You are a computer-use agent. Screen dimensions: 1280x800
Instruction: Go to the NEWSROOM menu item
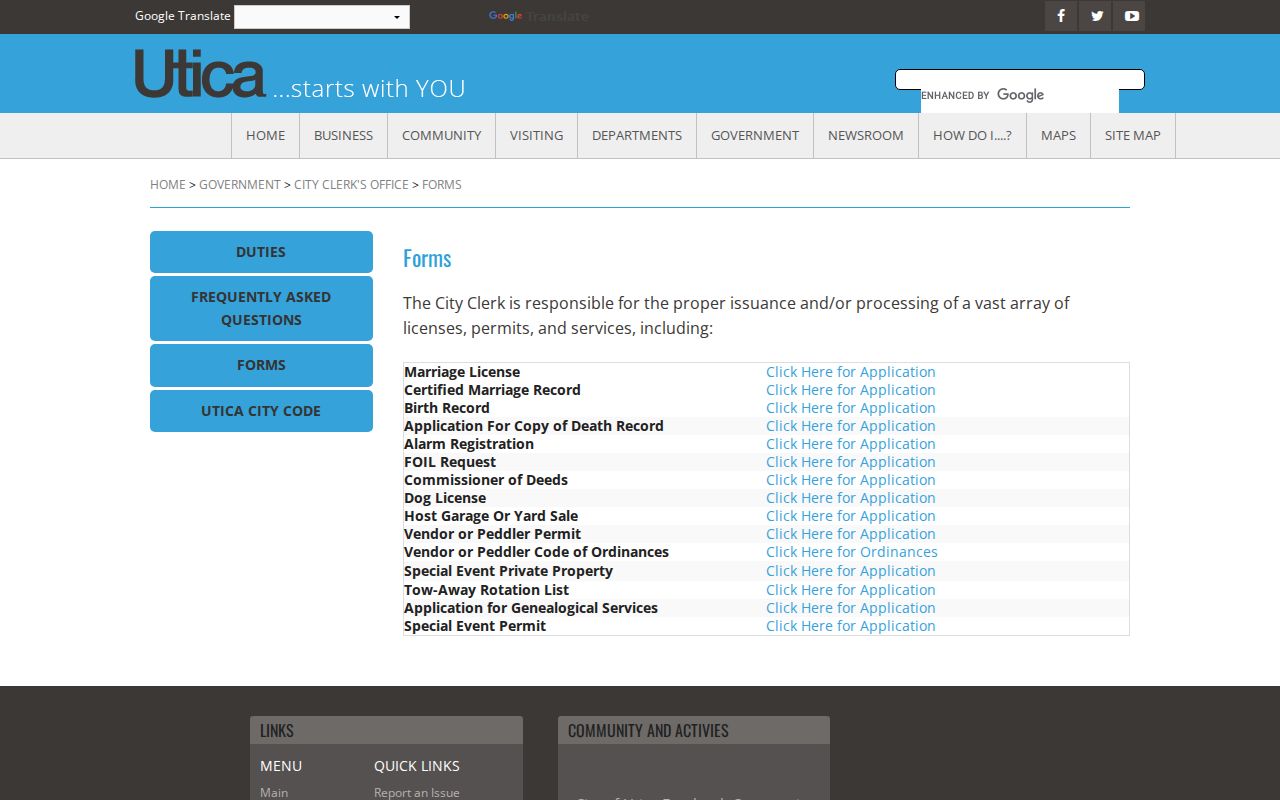[x=866, y=135]
